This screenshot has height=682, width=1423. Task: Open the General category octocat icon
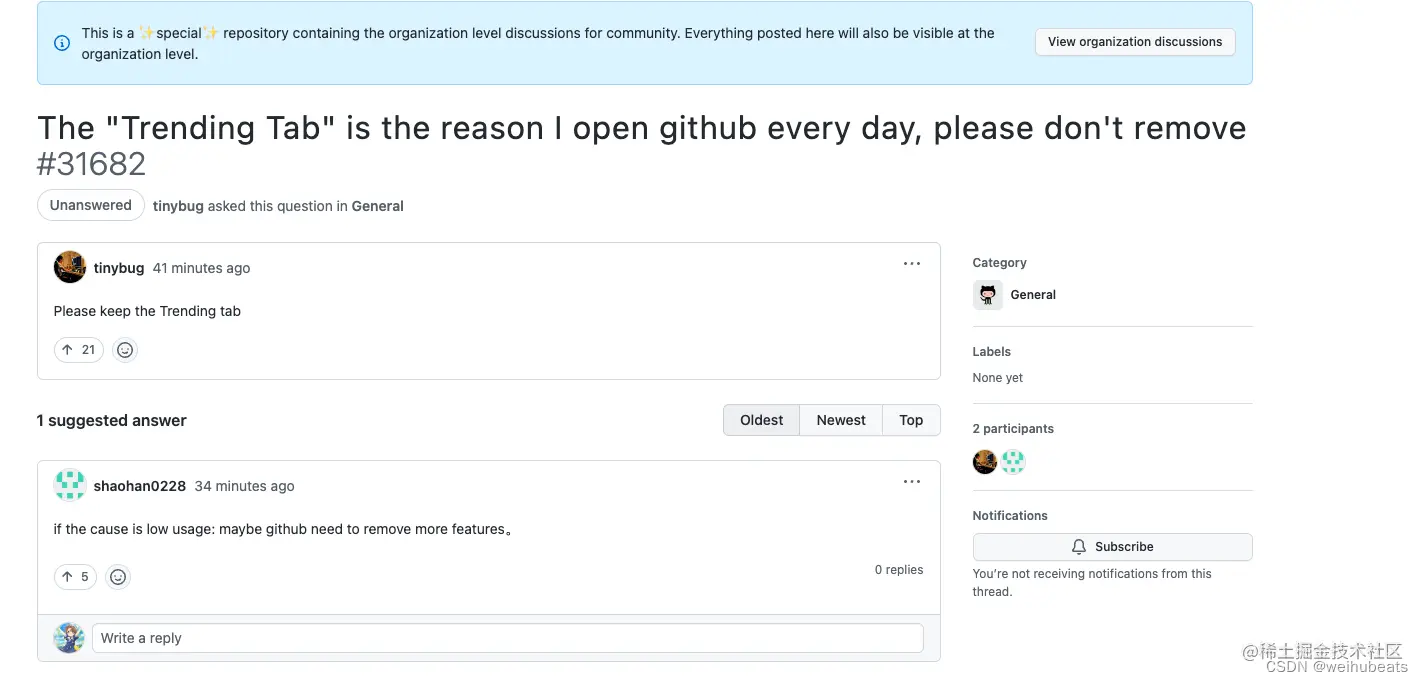click(x=988, y=295)
